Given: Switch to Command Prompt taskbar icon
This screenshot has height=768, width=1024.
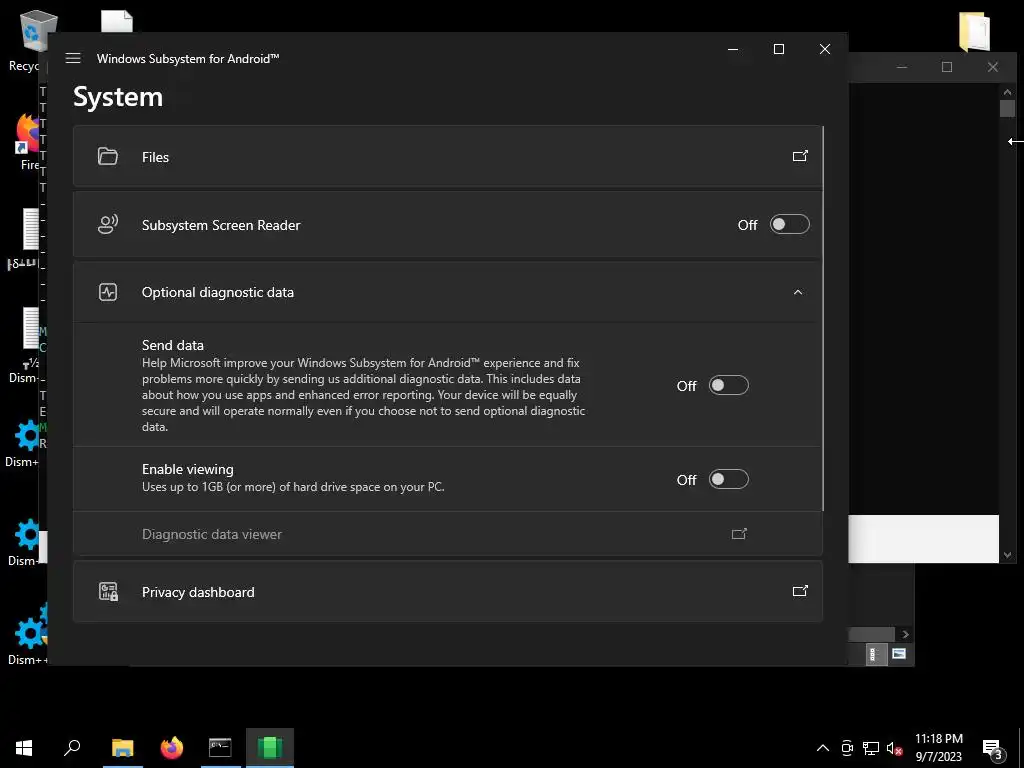Looking at the screenshot, I should pos(220,748).
